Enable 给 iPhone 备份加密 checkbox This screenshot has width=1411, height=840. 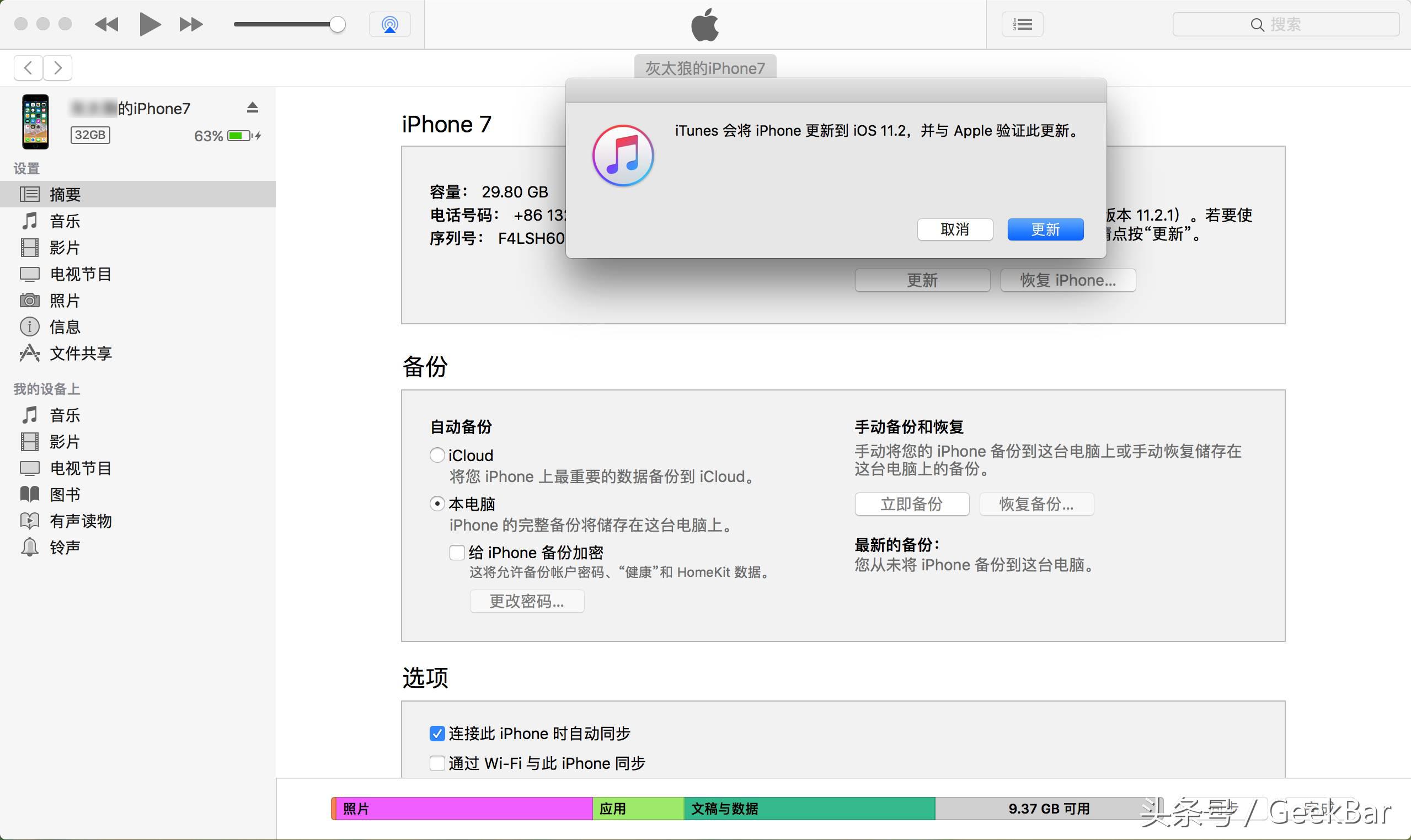(456, 553)
